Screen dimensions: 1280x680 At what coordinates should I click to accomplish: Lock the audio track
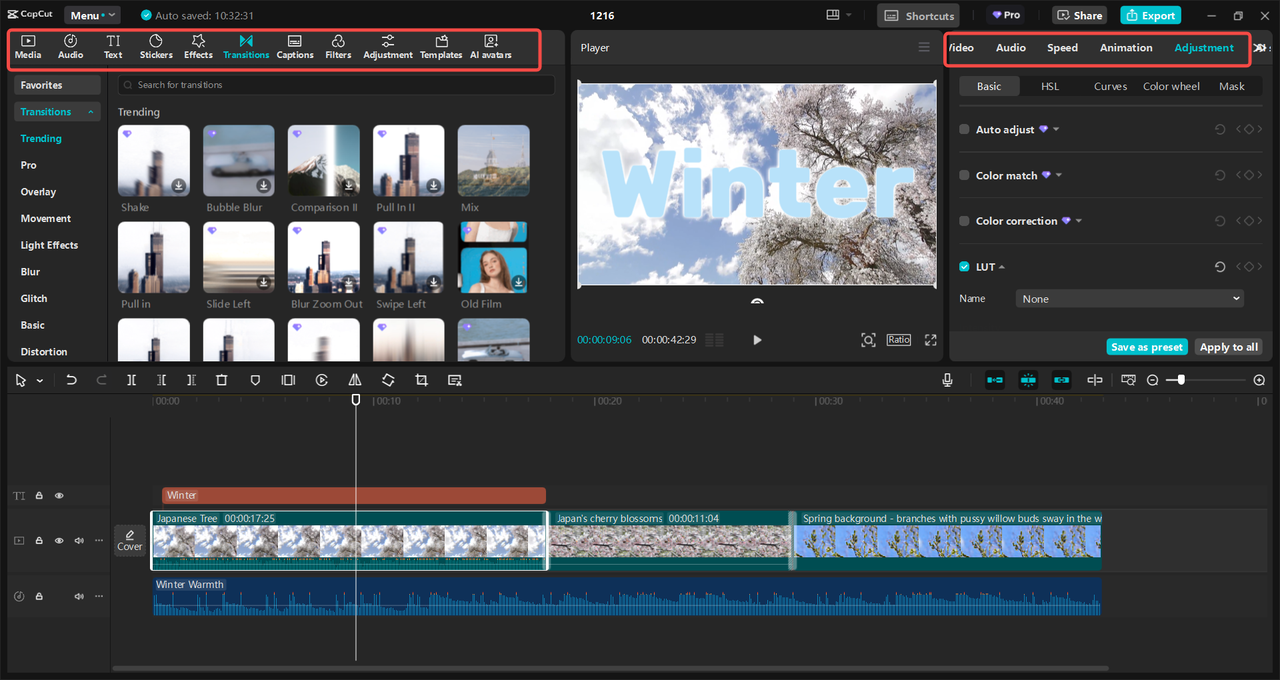click(x=39, y=596)
